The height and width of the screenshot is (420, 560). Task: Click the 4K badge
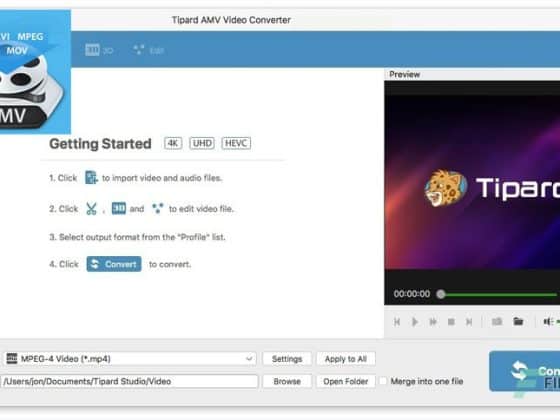click(173, 143)
